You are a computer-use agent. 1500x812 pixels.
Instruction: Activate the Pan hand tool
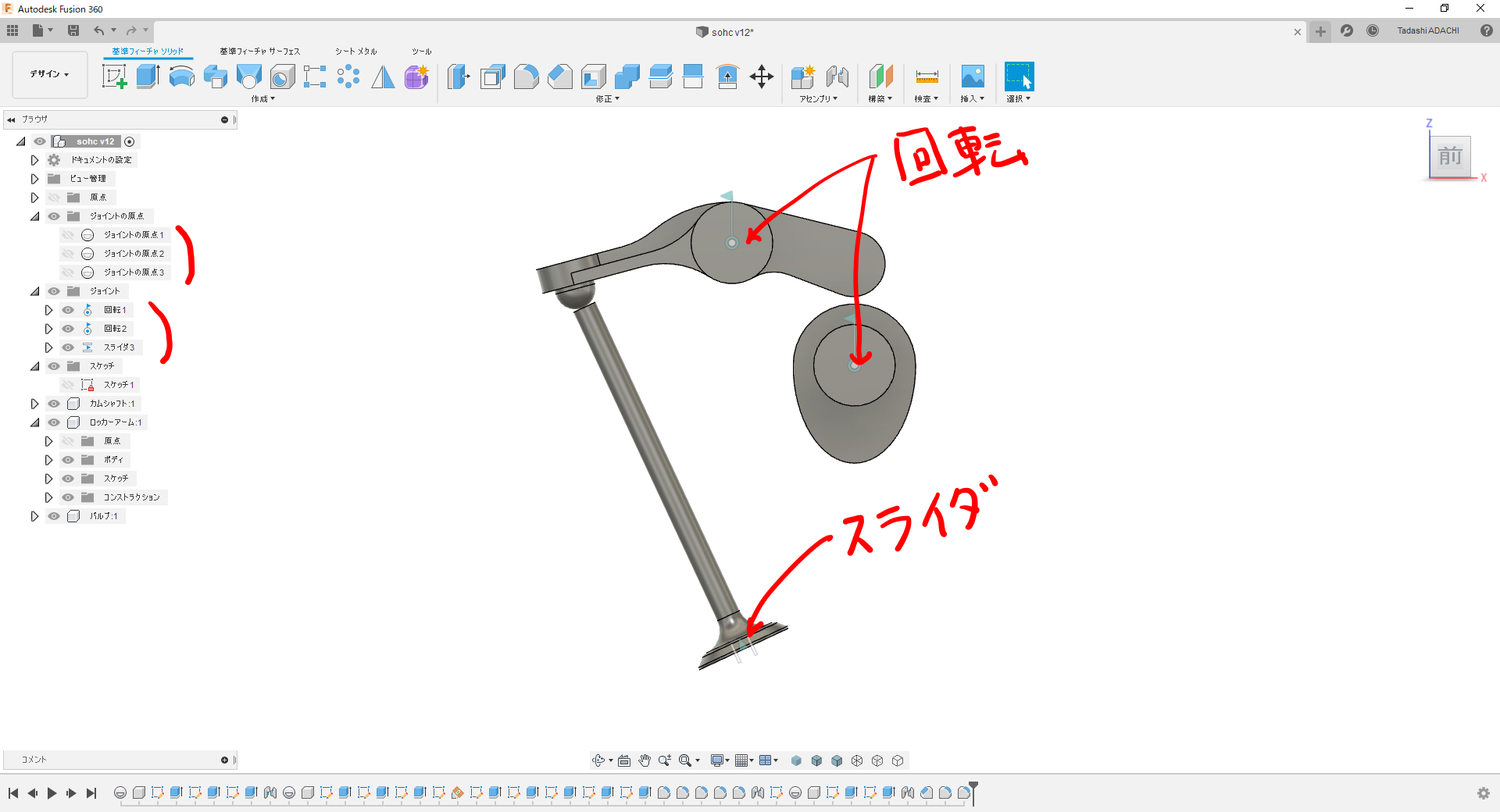645,760
